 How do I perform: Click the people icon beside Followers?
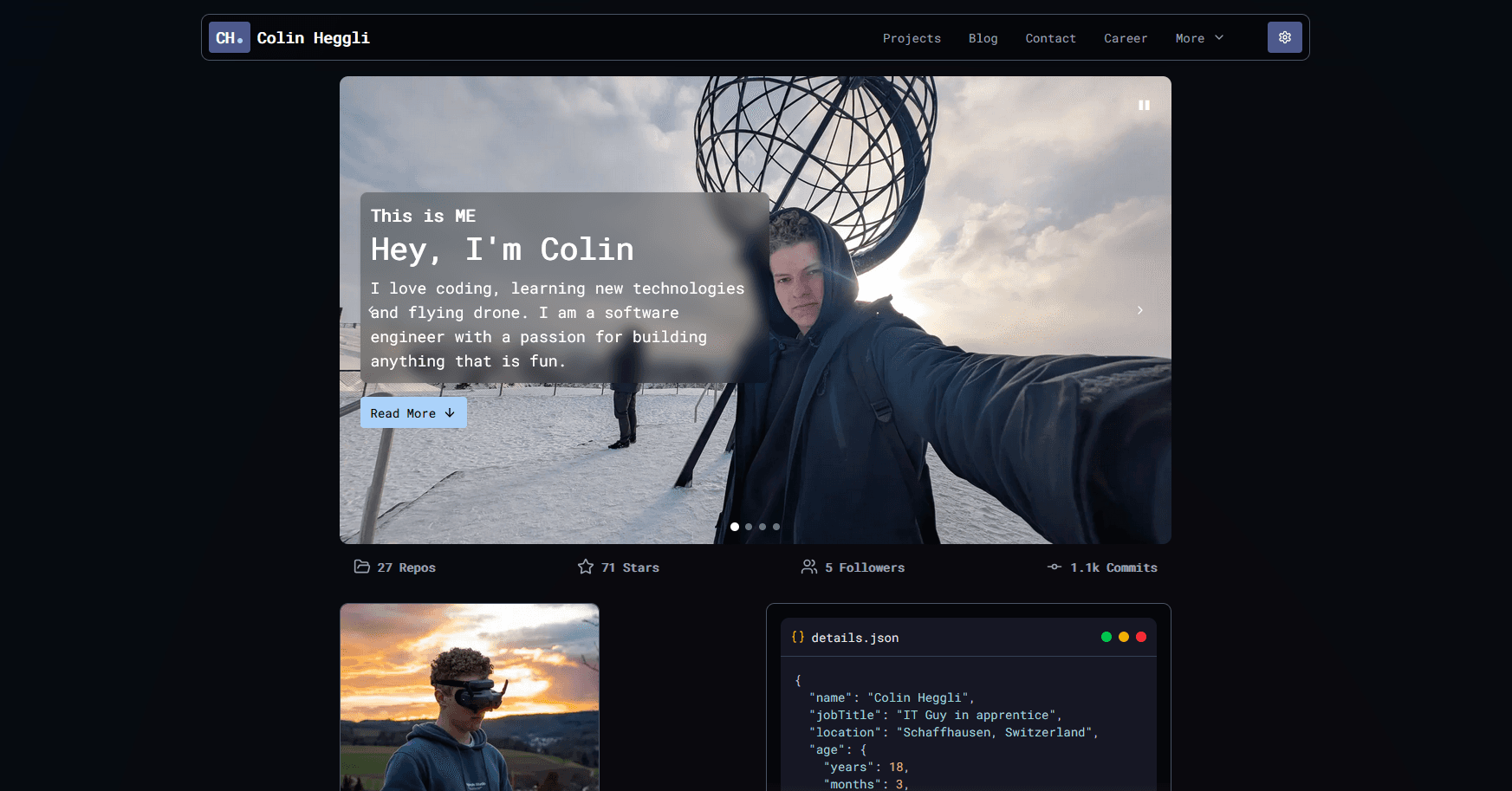tap(809, 567)
